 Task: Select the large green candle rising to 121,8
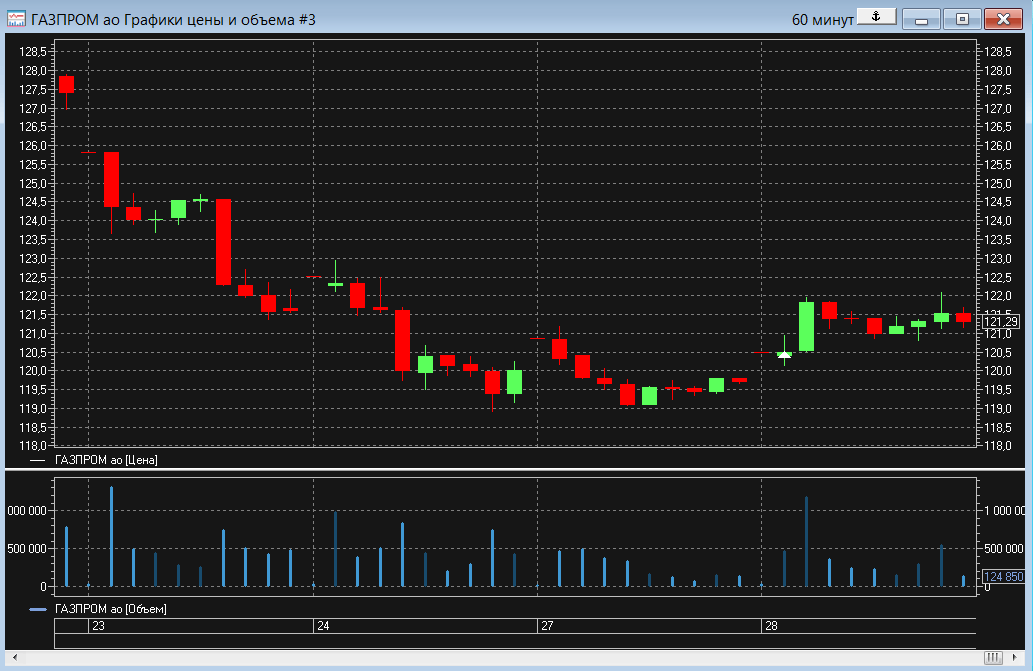[806, 327]
